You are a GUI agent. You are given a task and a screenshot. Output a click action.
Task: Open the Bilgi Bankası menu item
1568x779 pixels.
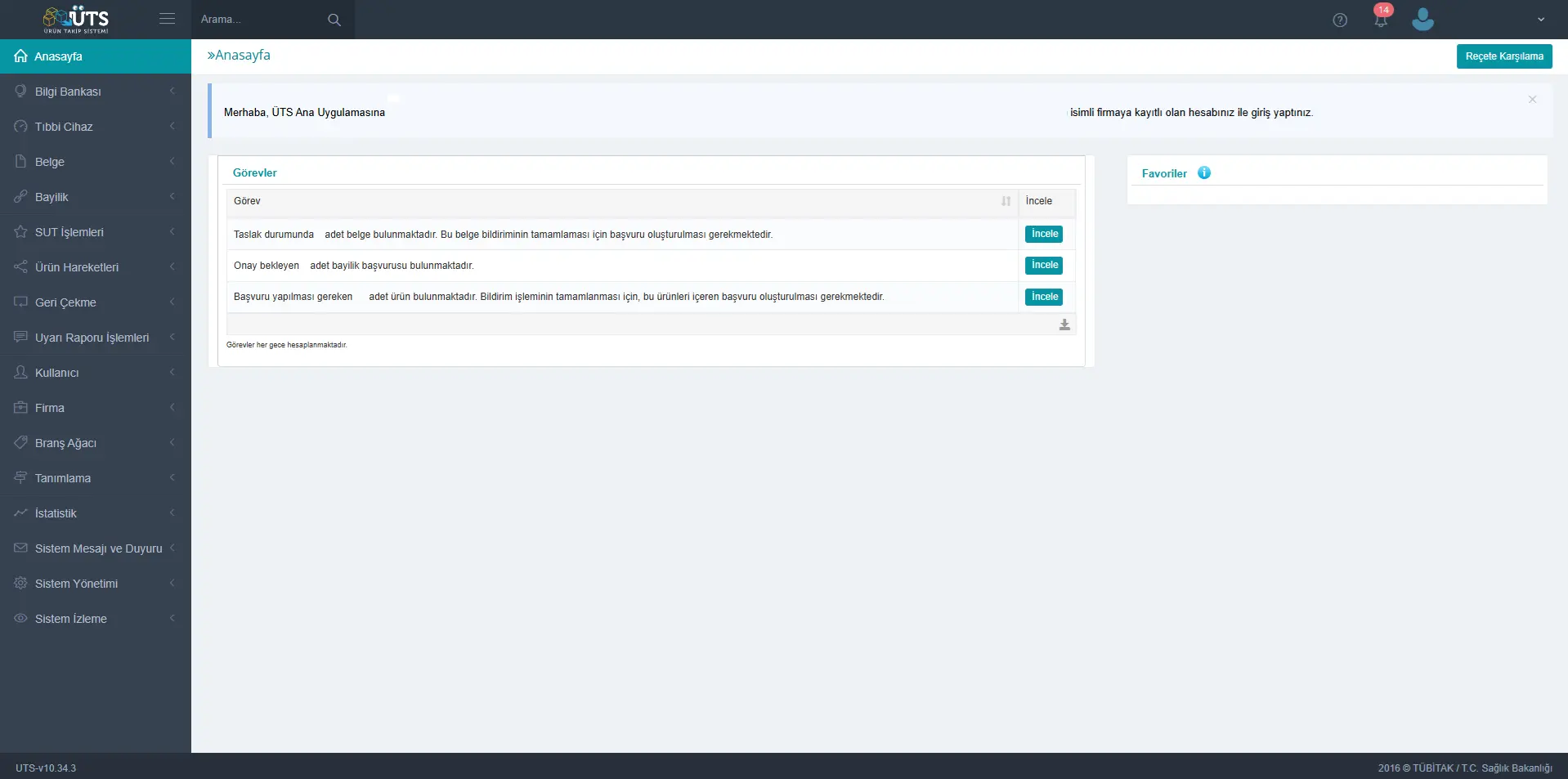(x=95, y=92)
